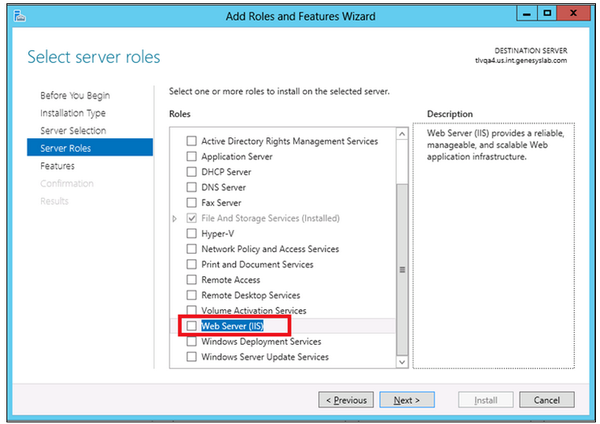Screen dimensions: 600x424
Task: Check the Application Server role box
Action: (x=191, y=156)
